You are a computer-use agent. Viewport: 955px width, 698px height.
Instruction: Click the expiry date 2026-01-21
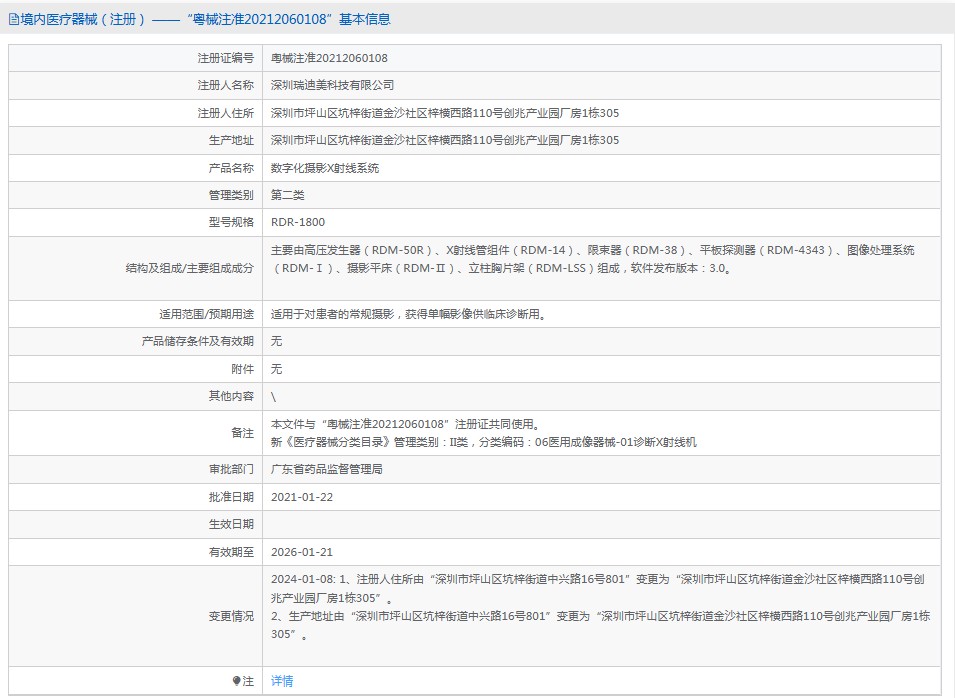coord(301,552)
